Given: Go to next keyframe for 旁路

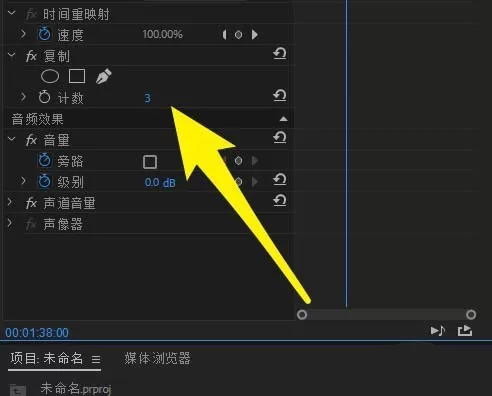Looking at the screenshot, I should coord(255,161).
